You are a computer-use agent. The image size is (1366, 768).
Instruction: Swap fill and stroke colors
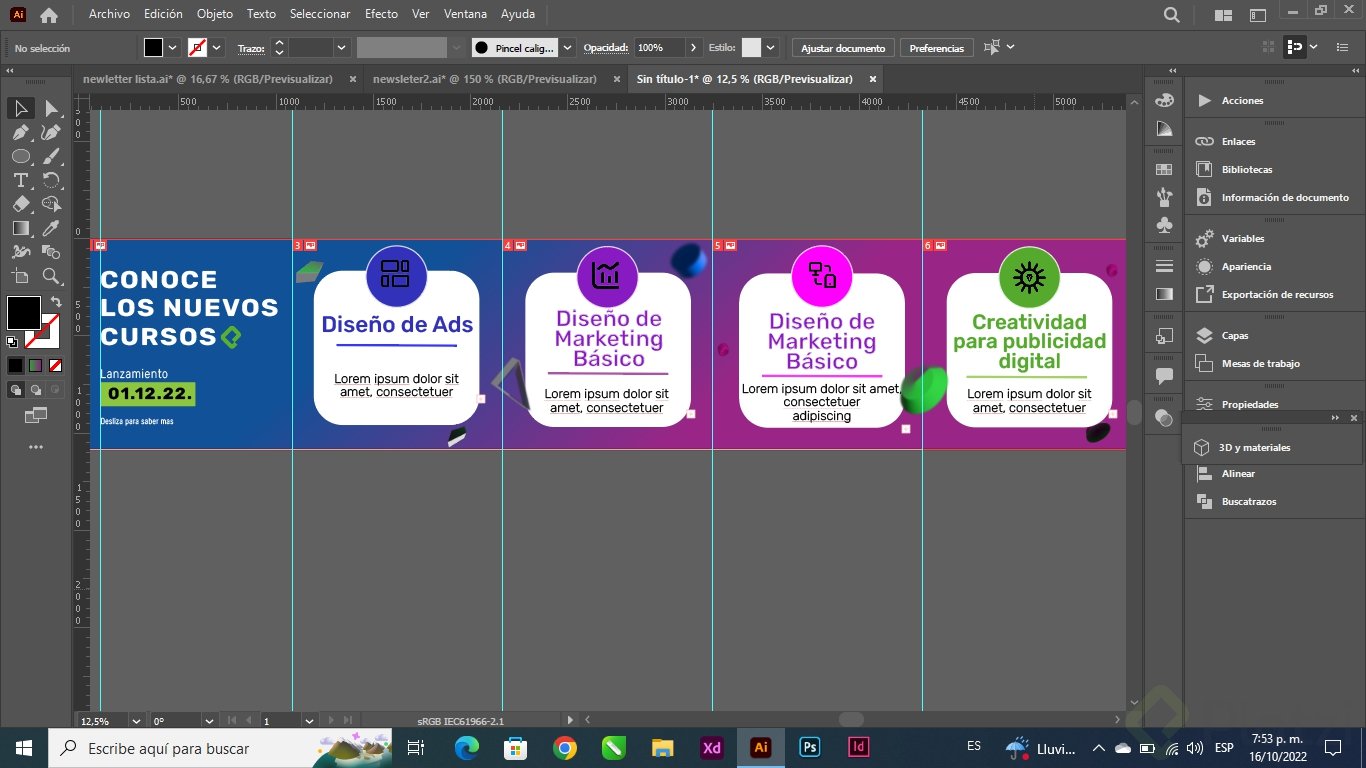pos(56,302)
